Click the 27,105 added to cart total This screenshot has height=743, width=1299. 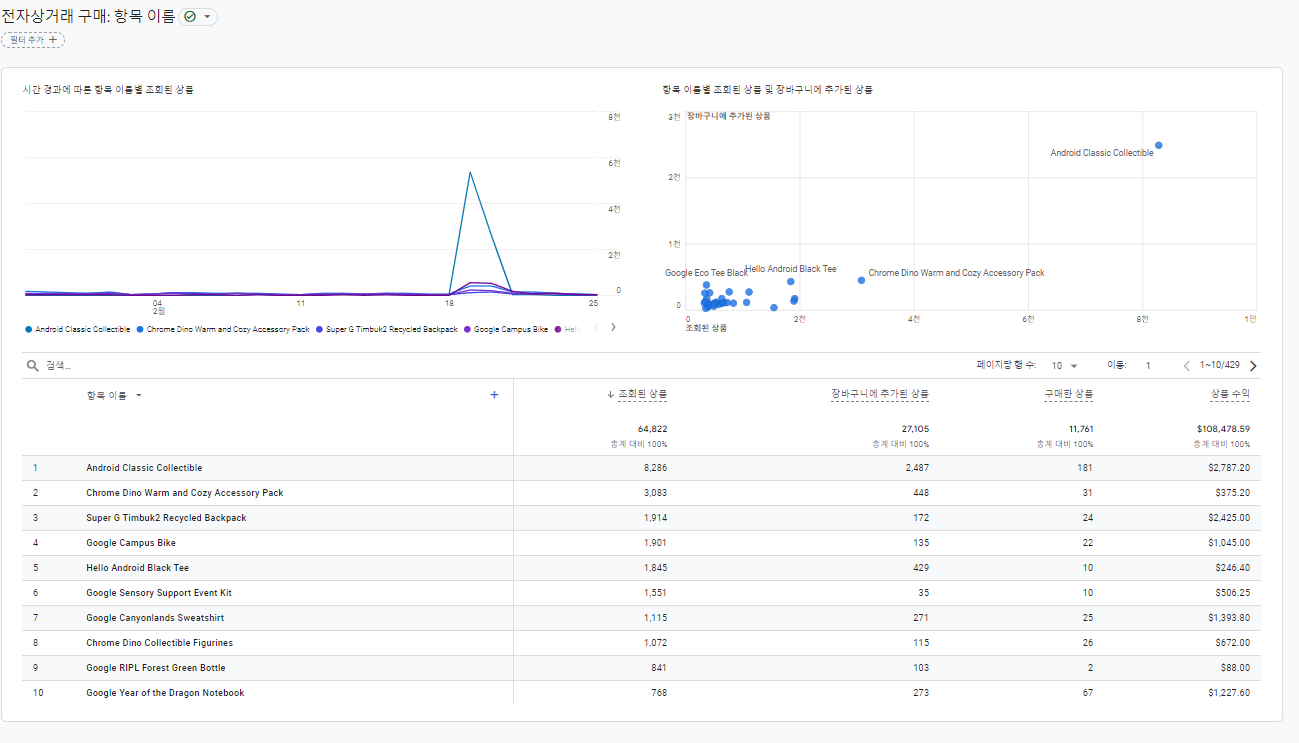(x=914, y=429)
